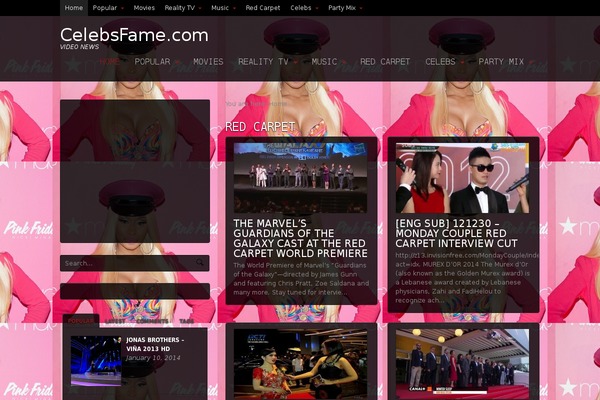Expand Music dropdown in small black menu bar
Viewport: 600px width, 400px height.
(x=223, y=8)
